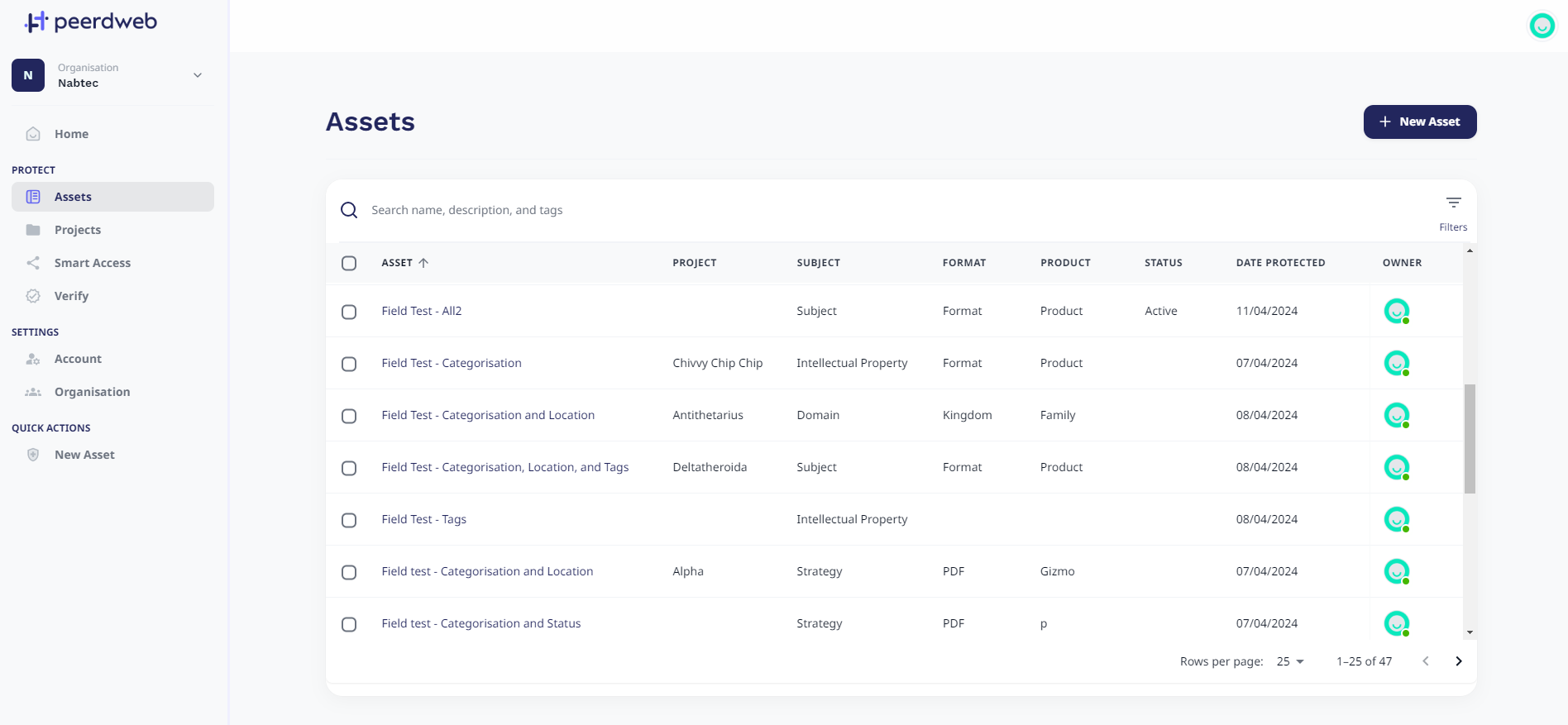
Task: Click the Kingdom format cell
Action: [x=968, y=415]
